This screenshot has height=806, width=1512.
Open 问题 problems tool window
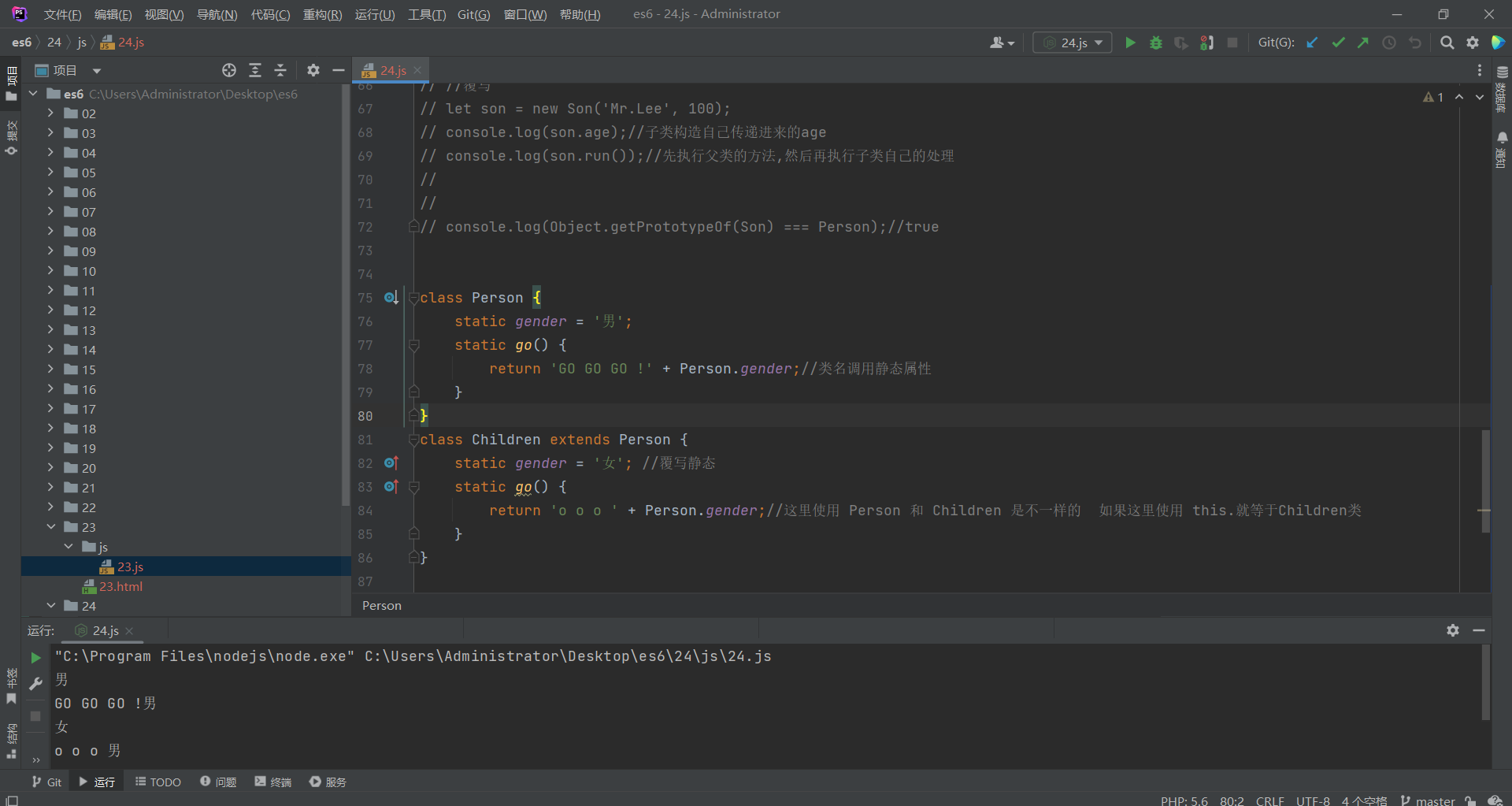(218, 782)
